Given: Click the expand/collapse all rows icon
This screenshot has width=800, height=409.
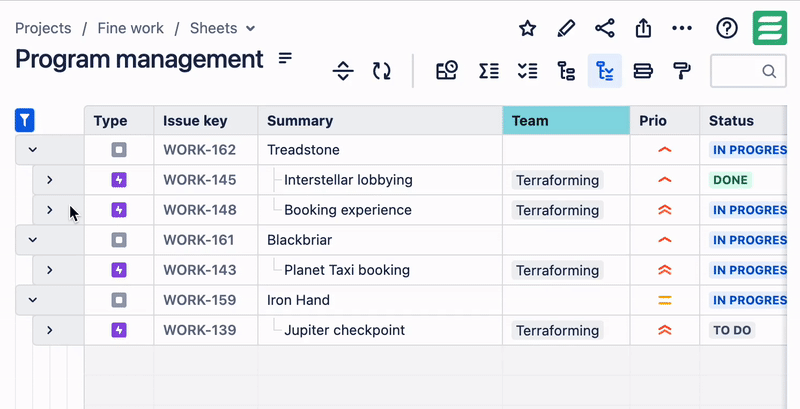Looking at the screenshot, I should (x=343, y=71).
